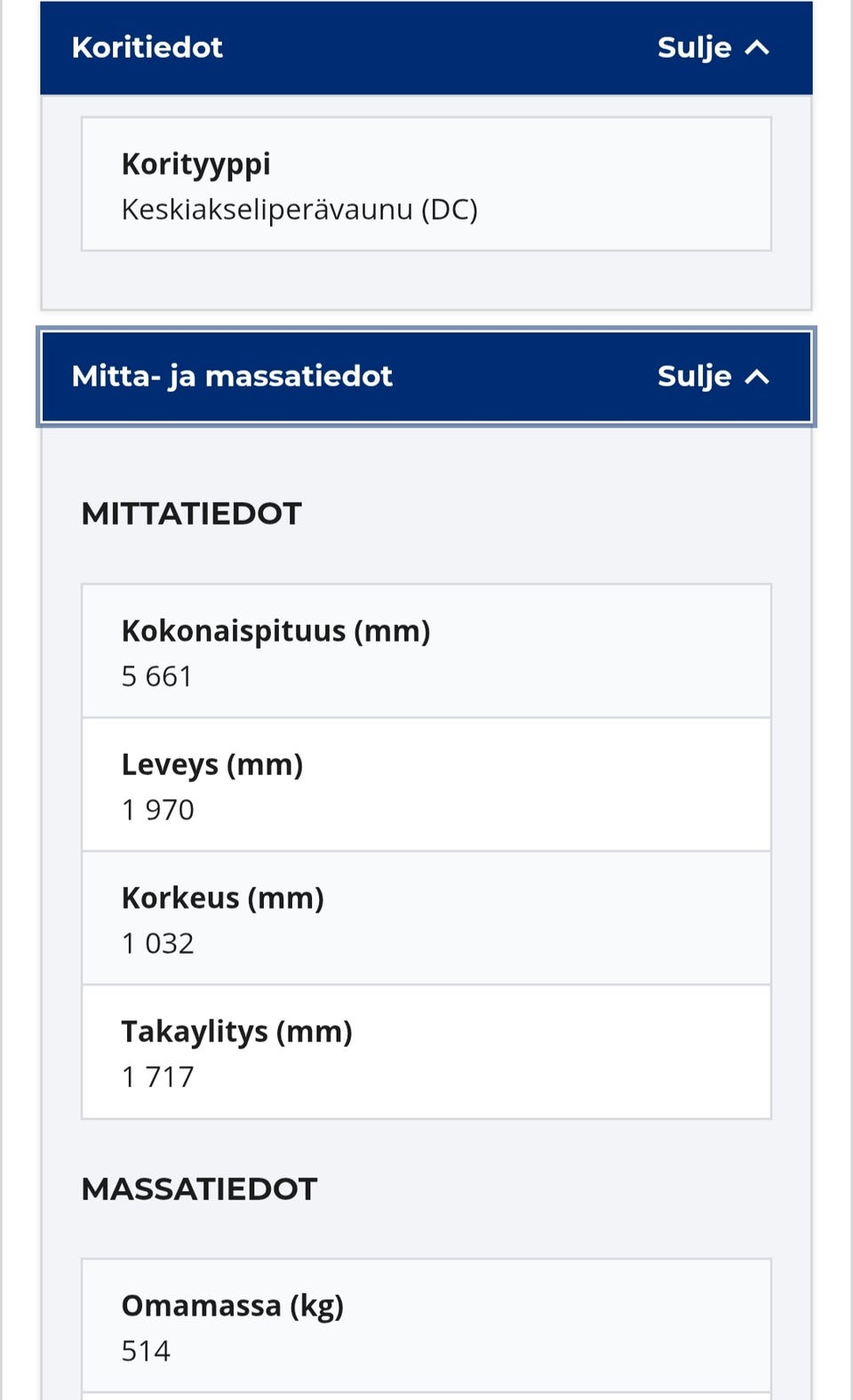
Task: Collapse Mitta- ja massatiedot using Sulje
Action: 694,377
